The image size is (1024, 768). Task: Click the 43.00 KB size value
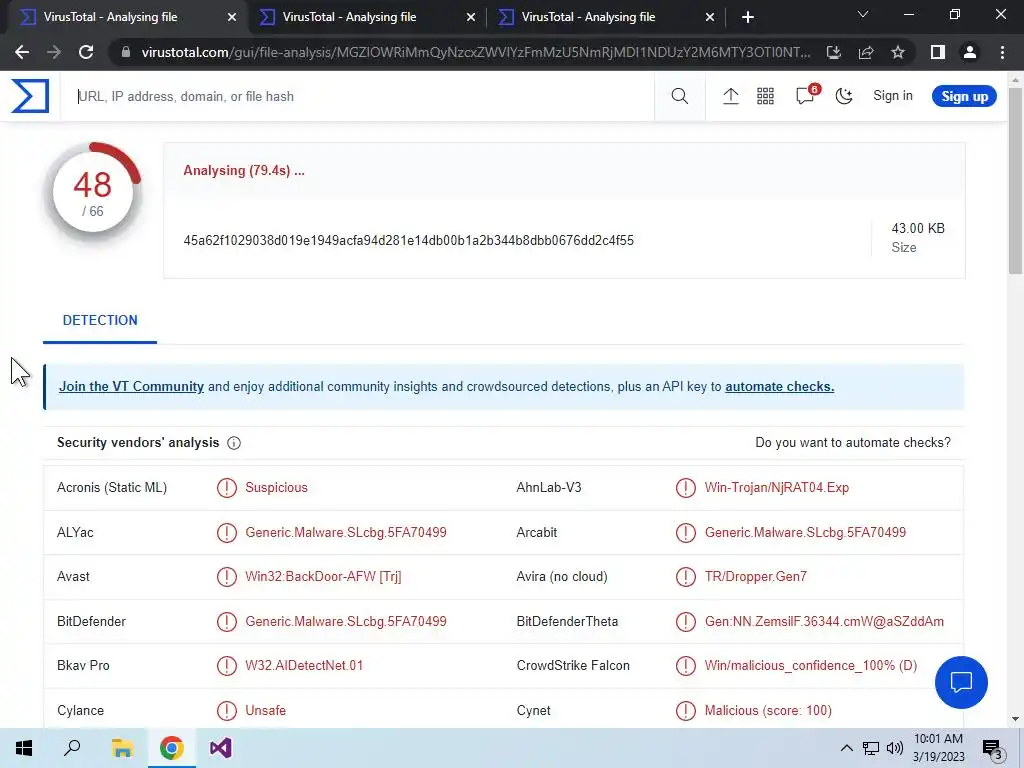pos(918,228)
